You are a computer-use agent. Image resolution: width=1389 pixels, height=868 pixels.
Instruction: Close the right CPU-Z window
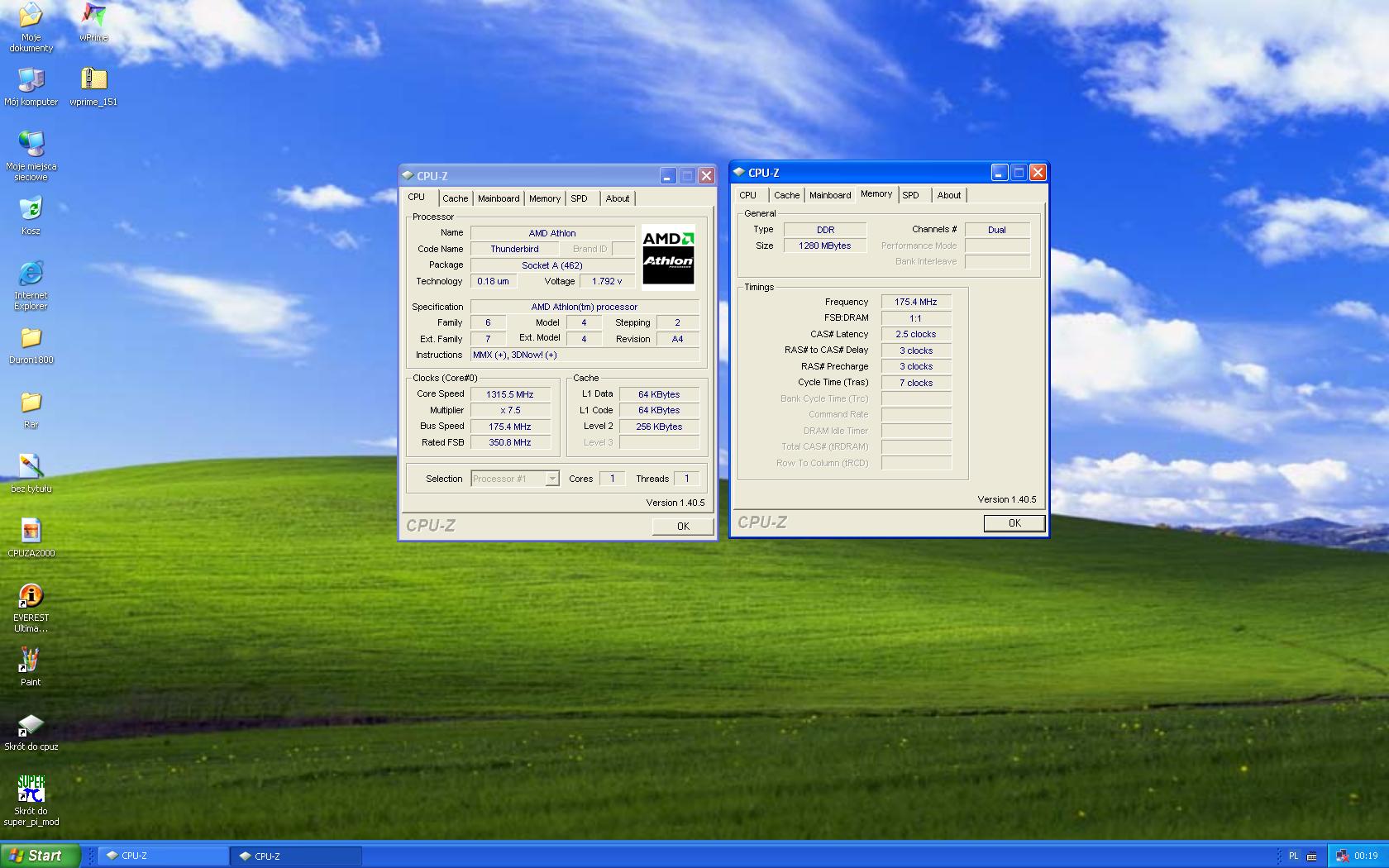pyautogui.click(x=1038, y=172)
